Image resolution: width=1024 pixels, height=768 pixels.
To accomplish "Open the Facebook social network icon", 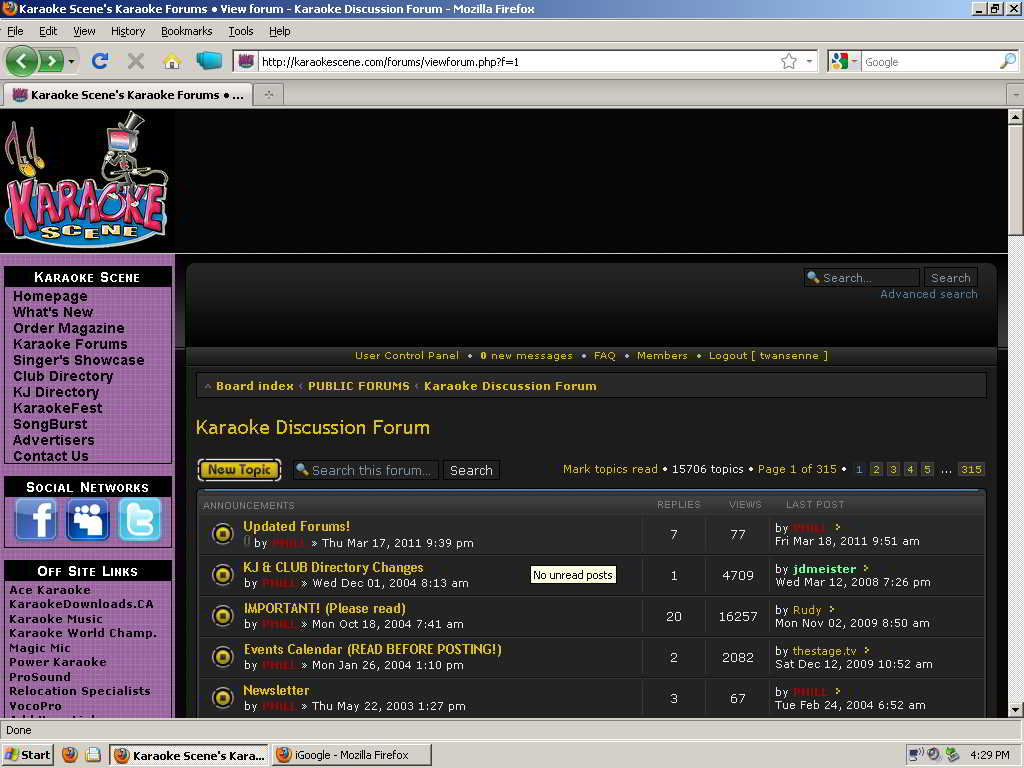I will coord(36,520).
